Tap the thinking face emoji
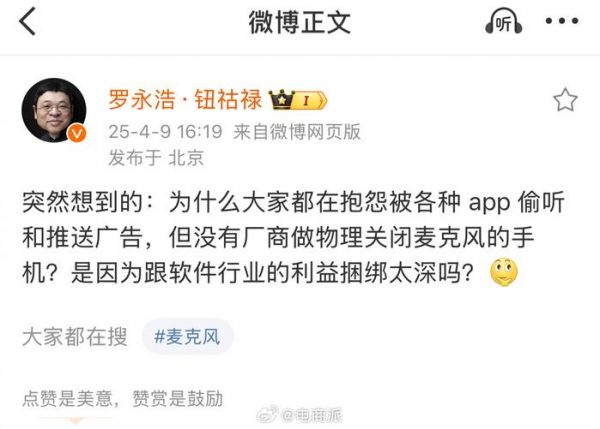 (x=504, y=272)
